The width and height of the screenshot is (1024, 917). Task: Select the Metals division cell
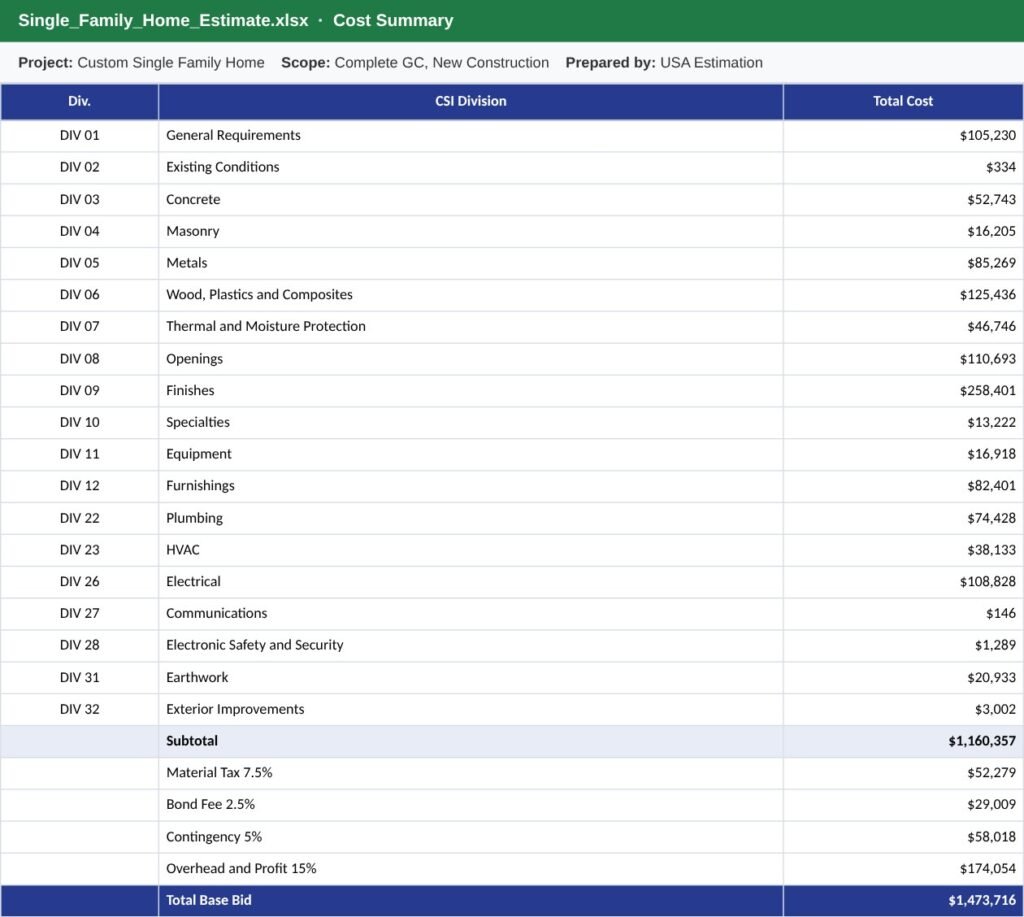[470, 263]
